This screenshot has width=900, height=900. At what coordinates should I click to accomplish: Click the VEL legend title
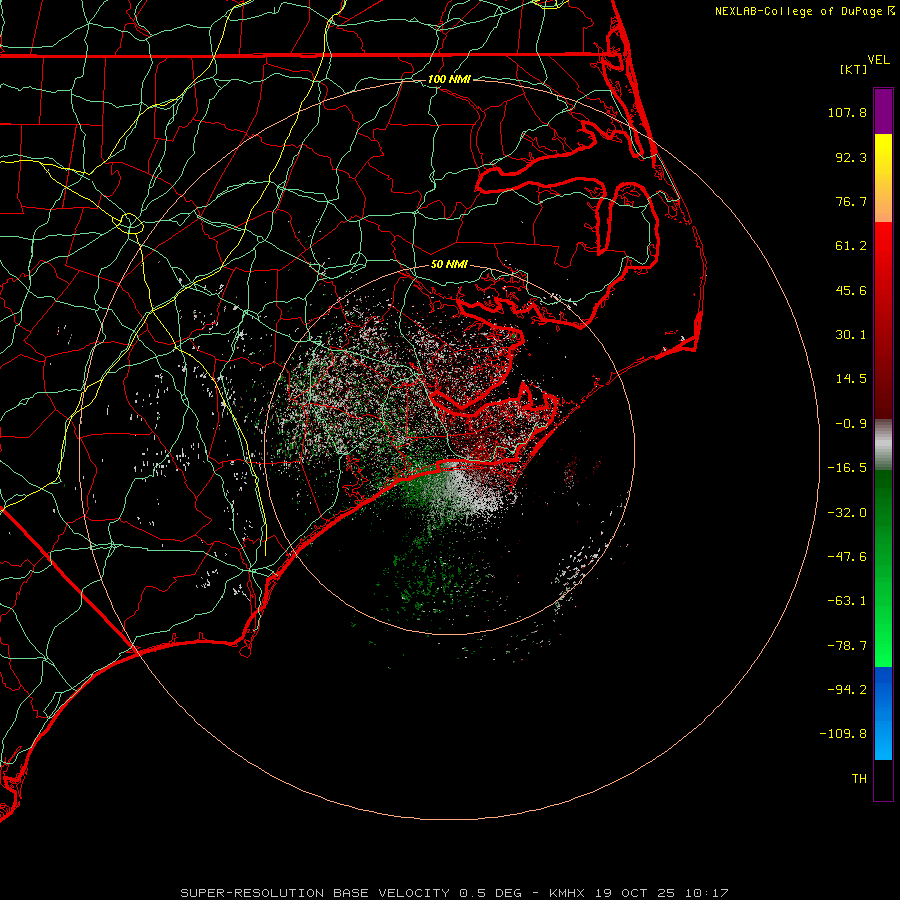[878, 60]
